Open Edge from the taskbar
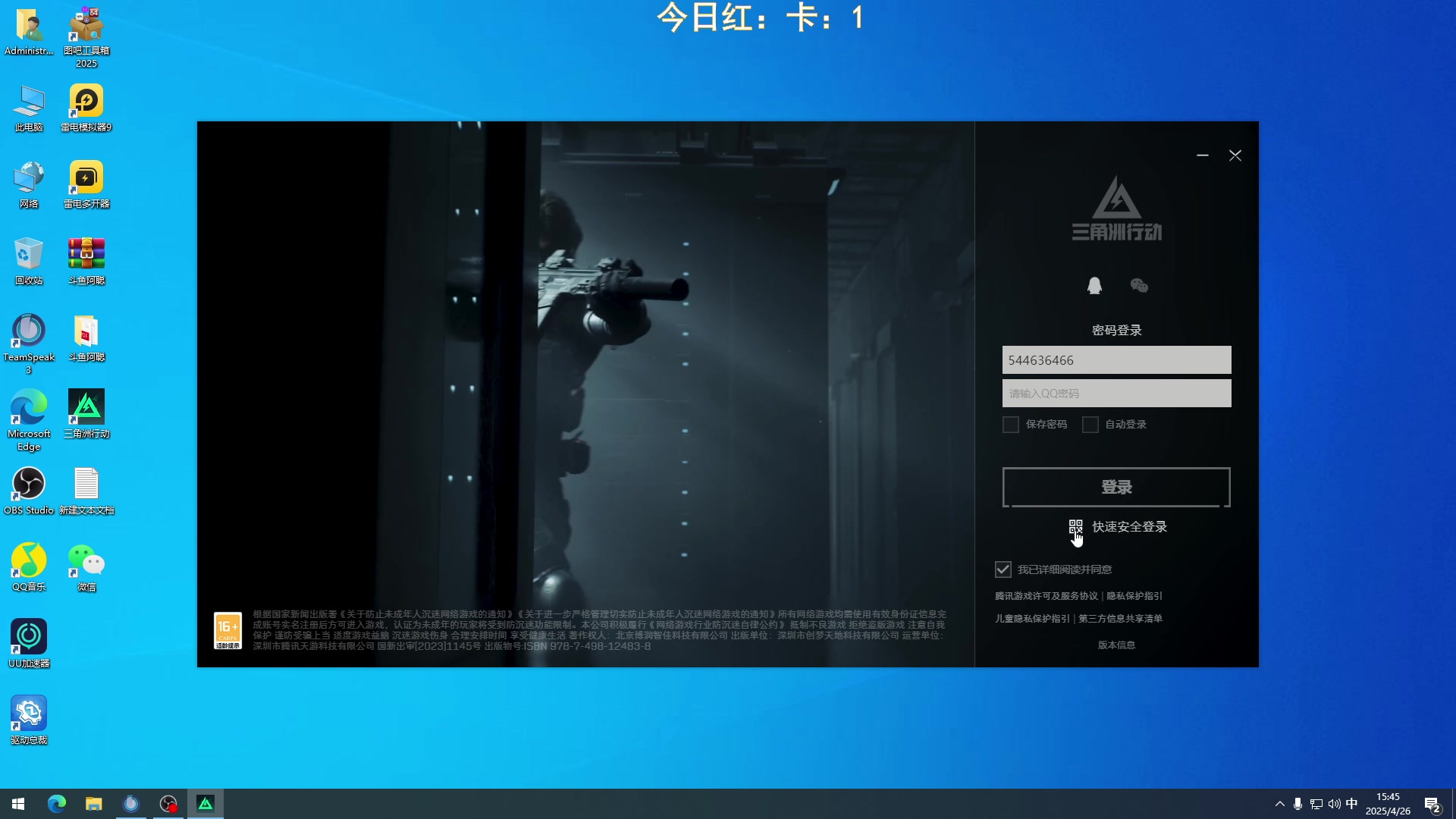The height and width of the screenshot is (819, 1456). 57,804
